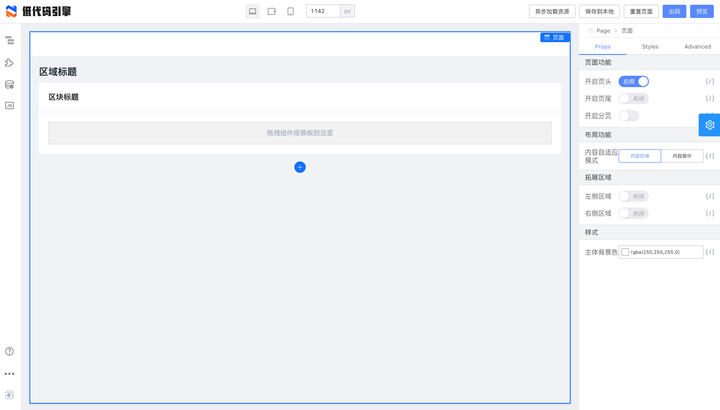Image resolution: width=720 pixels, height=410 pixels.
Task: Turn off the 开启页头 switch
Action: pos(634,81)
